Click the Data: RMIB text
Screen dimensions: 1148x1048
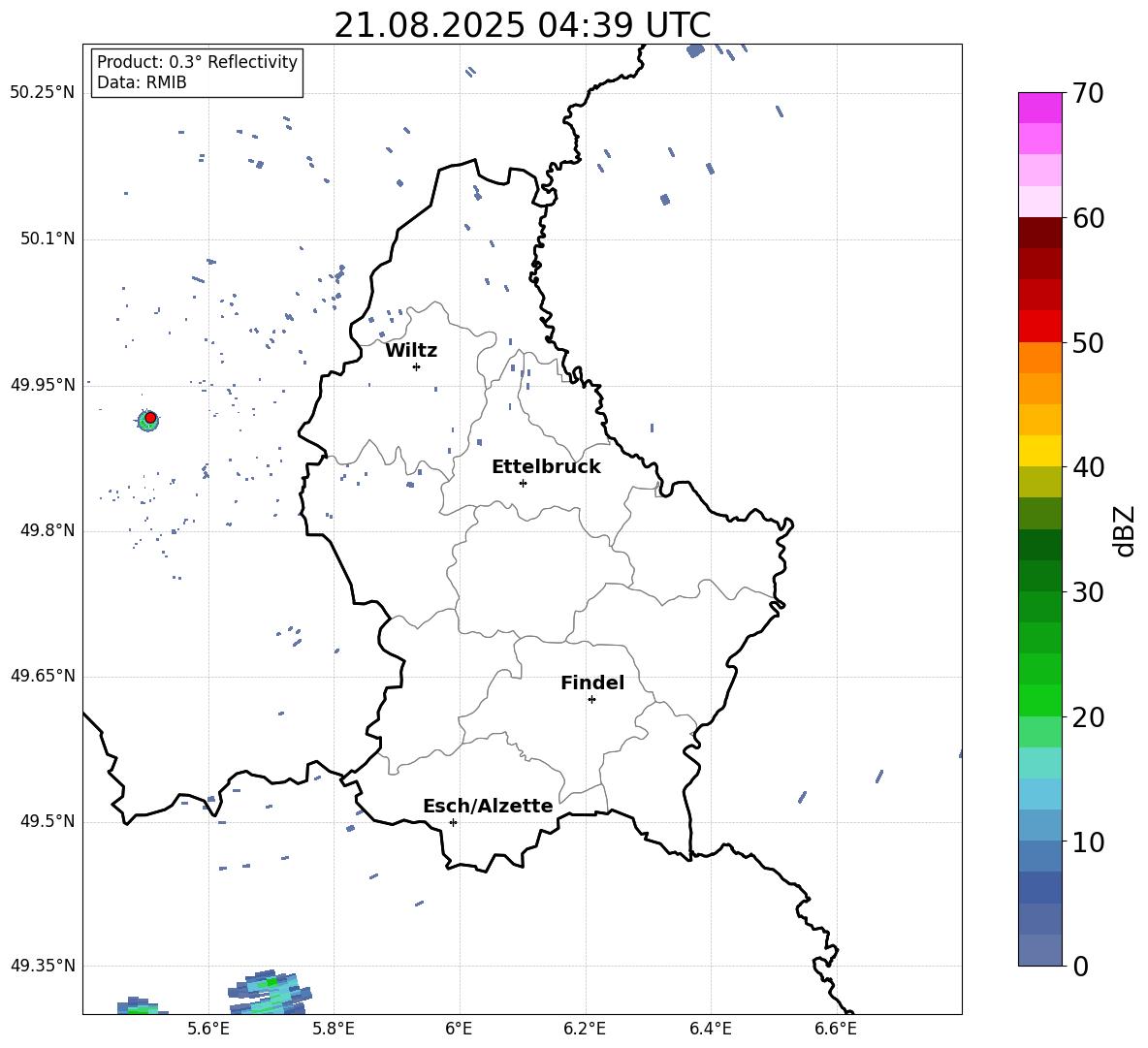[x=142, y=82]
